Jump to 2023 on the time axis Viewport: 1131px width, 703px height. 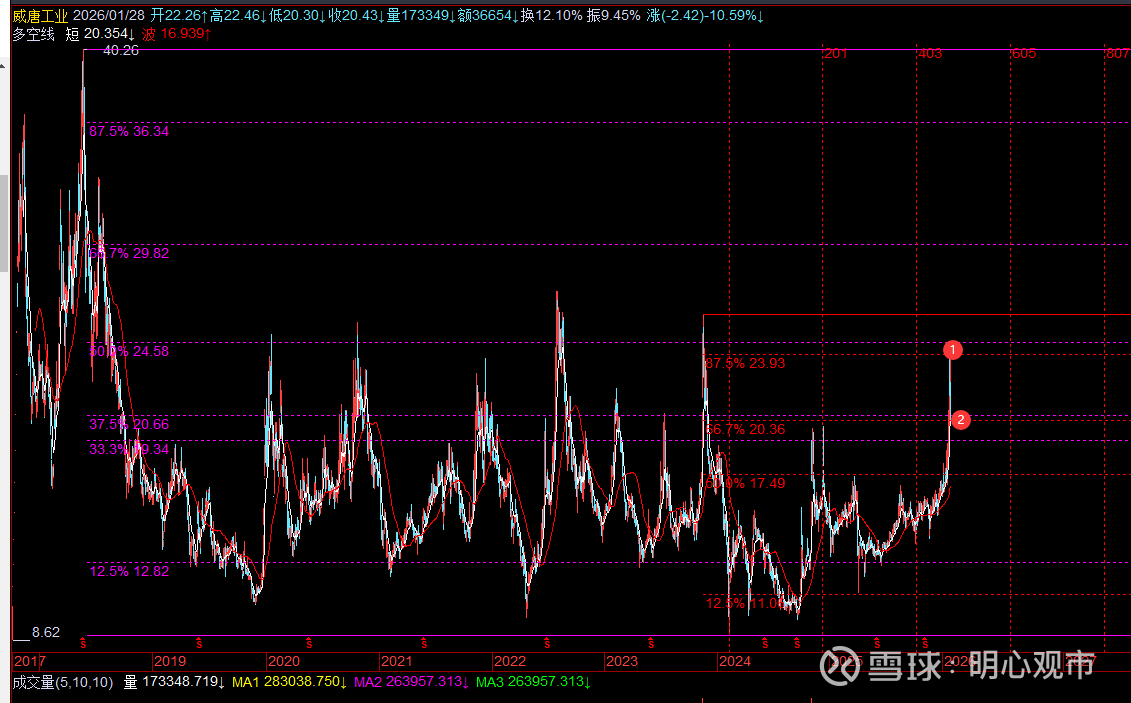[622, 661]
